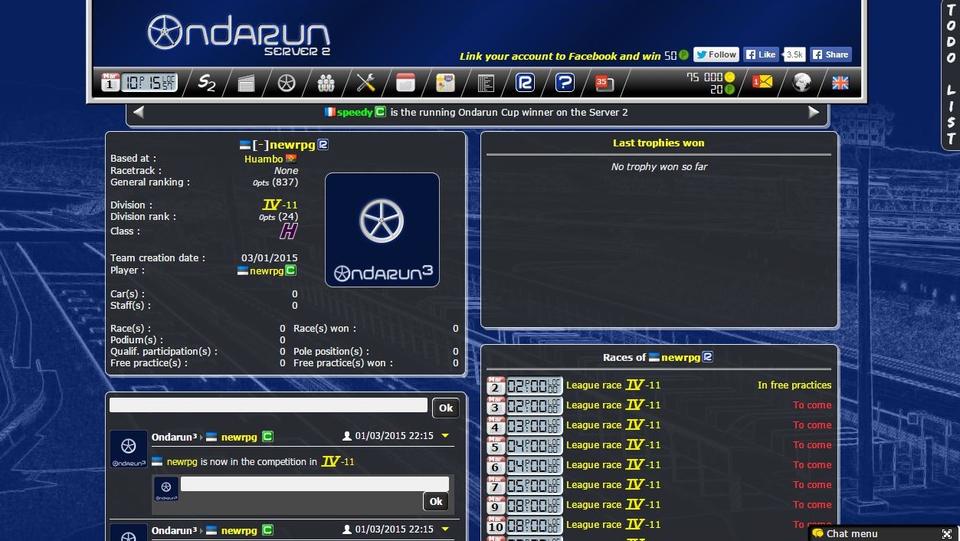Click the Ondarun3 team logo thumbnail
The image size is (960, 541).
(x=382, y=229)
